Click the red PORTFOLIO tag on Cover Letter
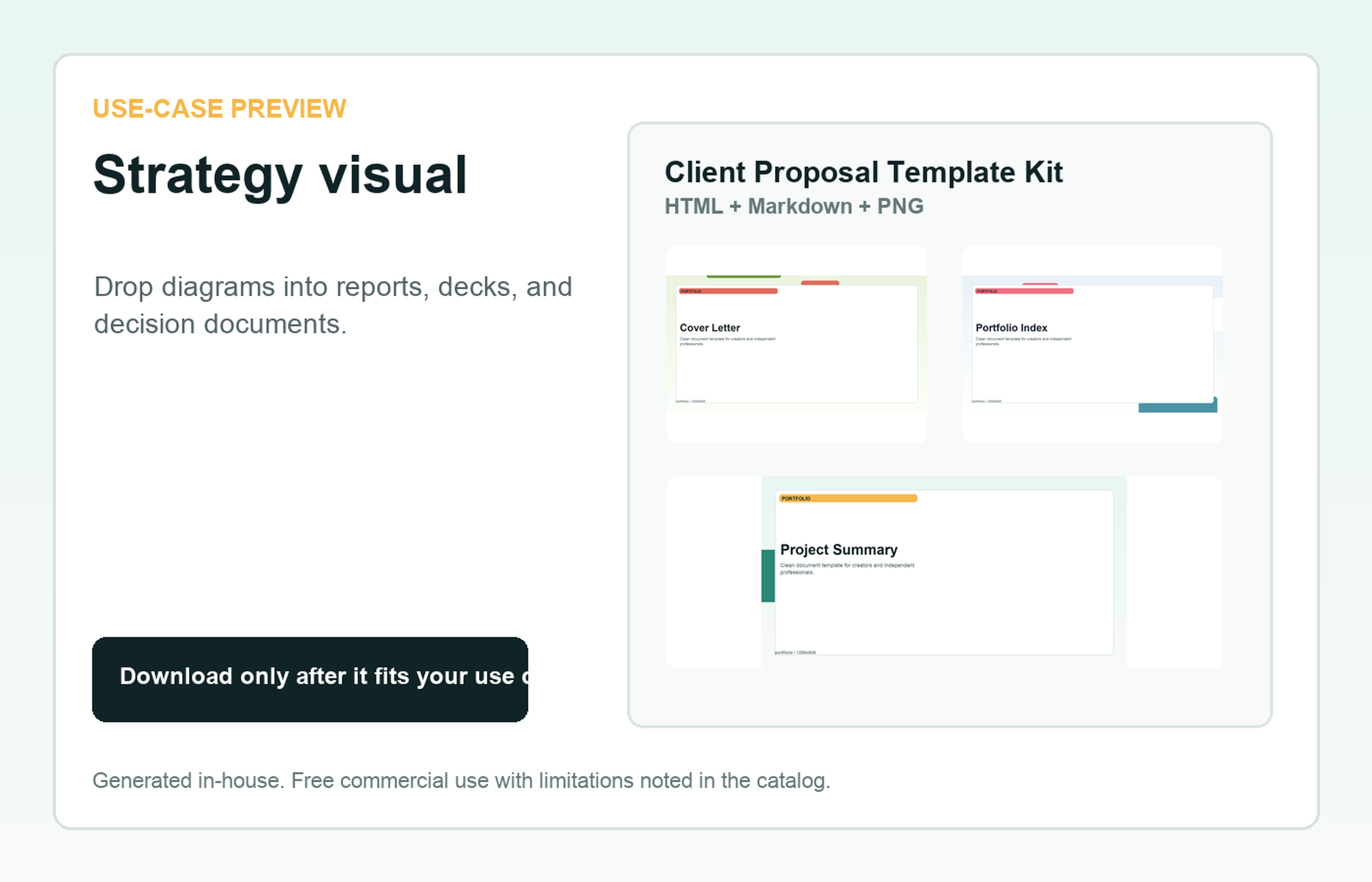This screenshot has width=1372, height=882. (x=728, y=291)
